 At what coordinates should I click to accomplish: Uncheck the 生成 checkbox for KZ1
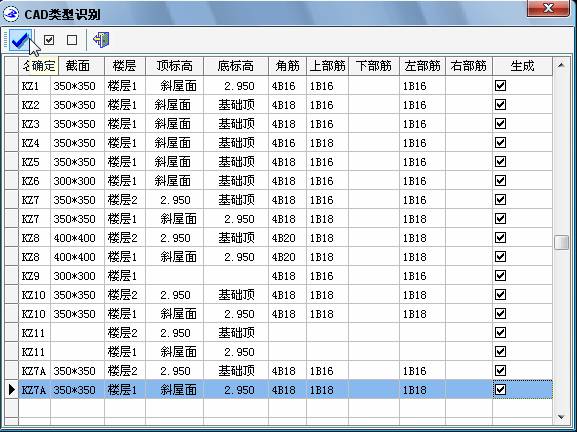[500, 86]
